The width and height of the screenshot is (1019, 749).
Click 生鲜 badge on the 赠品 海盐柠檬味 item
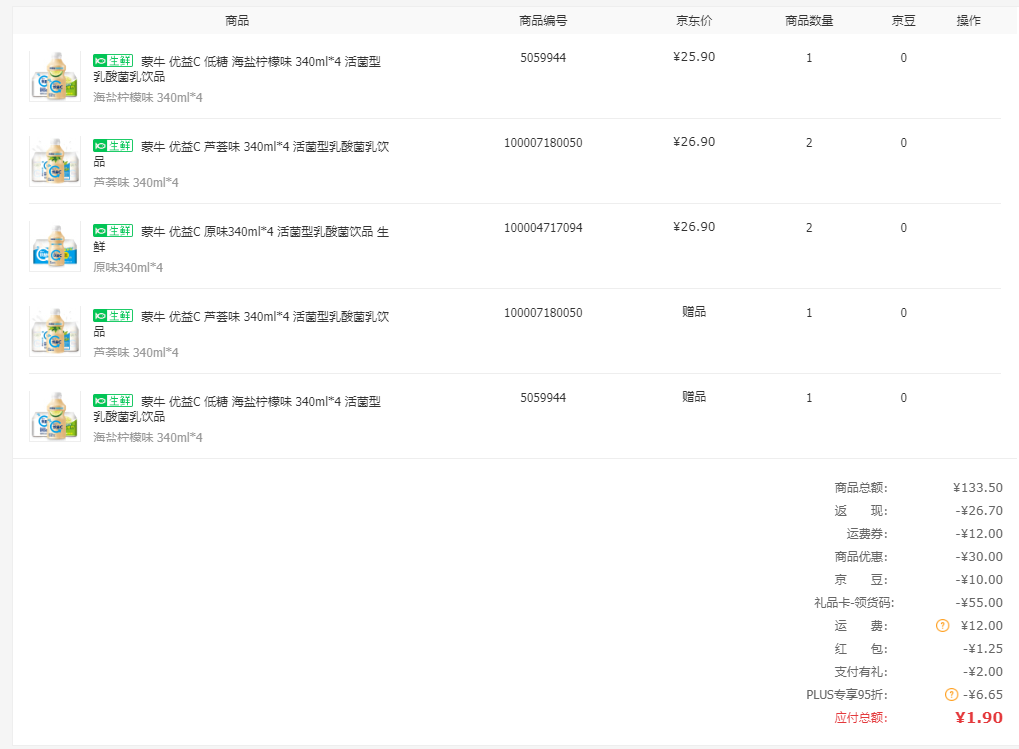[x=113, y=401]
